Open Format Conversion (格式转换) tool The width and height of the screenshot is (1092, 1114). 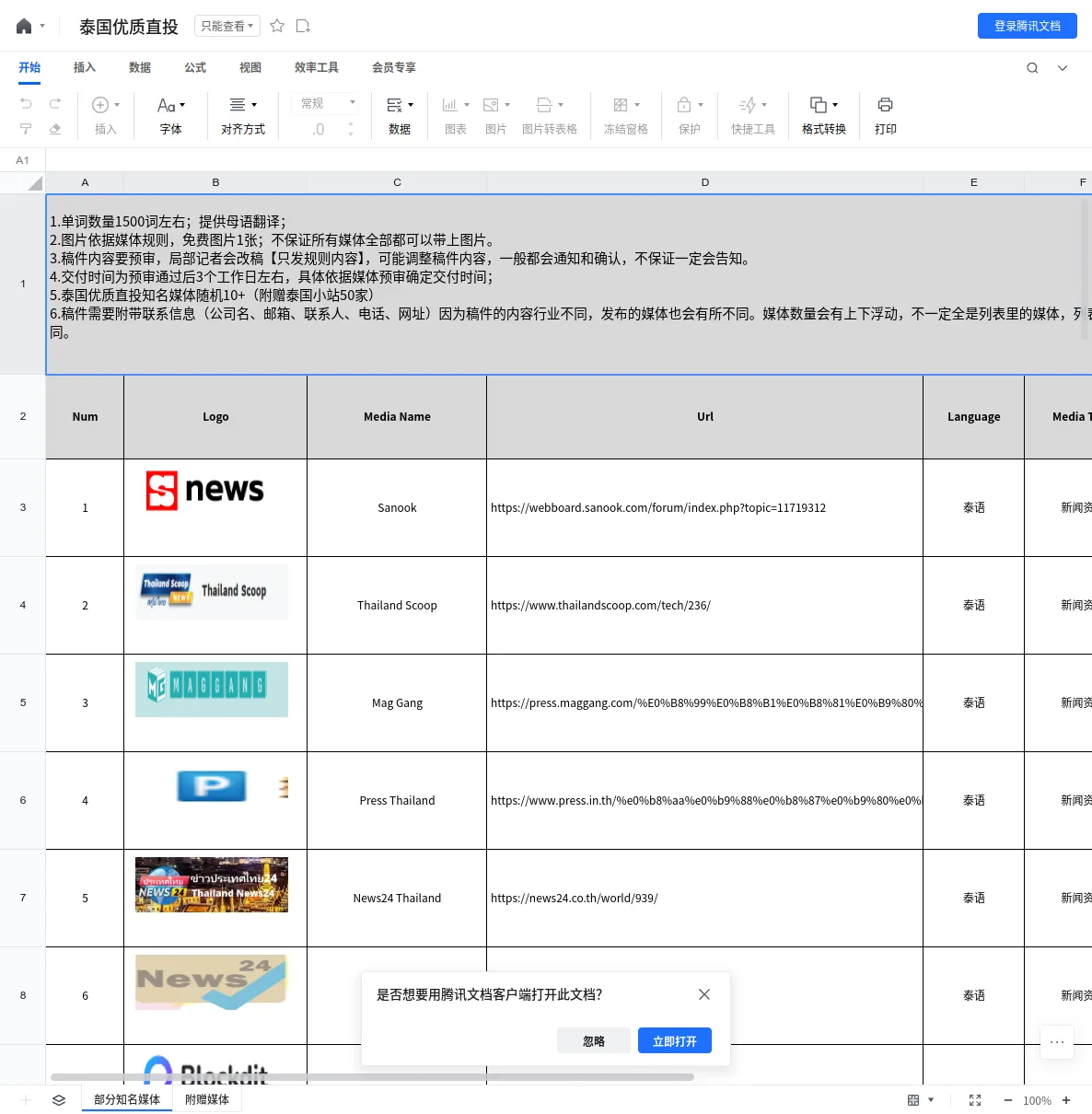[x=824, y=116]
